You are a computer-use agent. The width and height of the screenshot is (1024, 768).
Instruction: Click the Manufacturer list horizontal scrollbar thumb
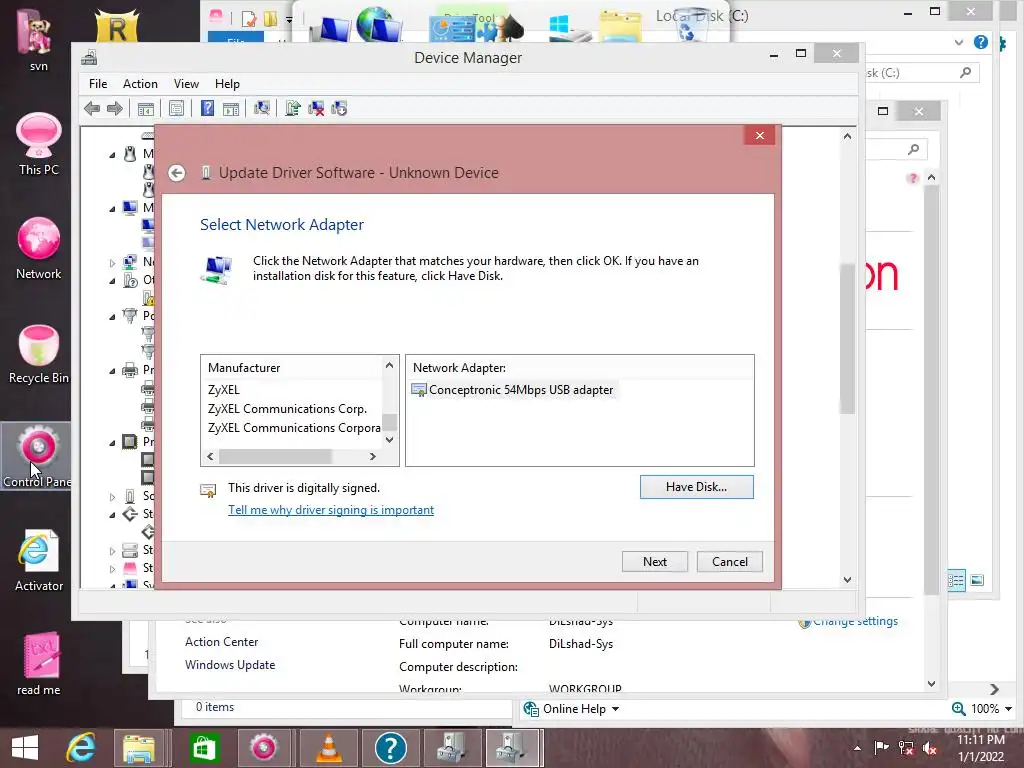pos(276,456)
